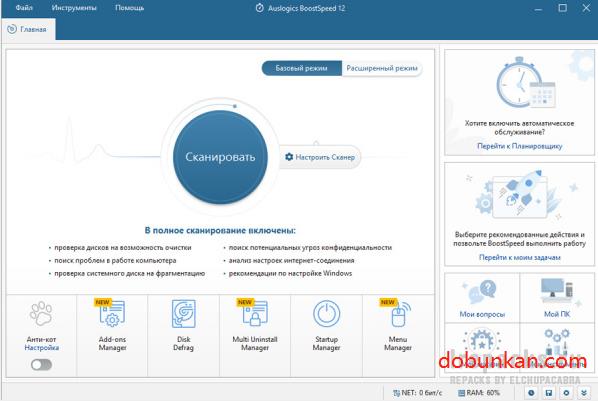This screenshot has height=401, width=598.
Task: Click the save disk icon in status bar
Action: 549,393
